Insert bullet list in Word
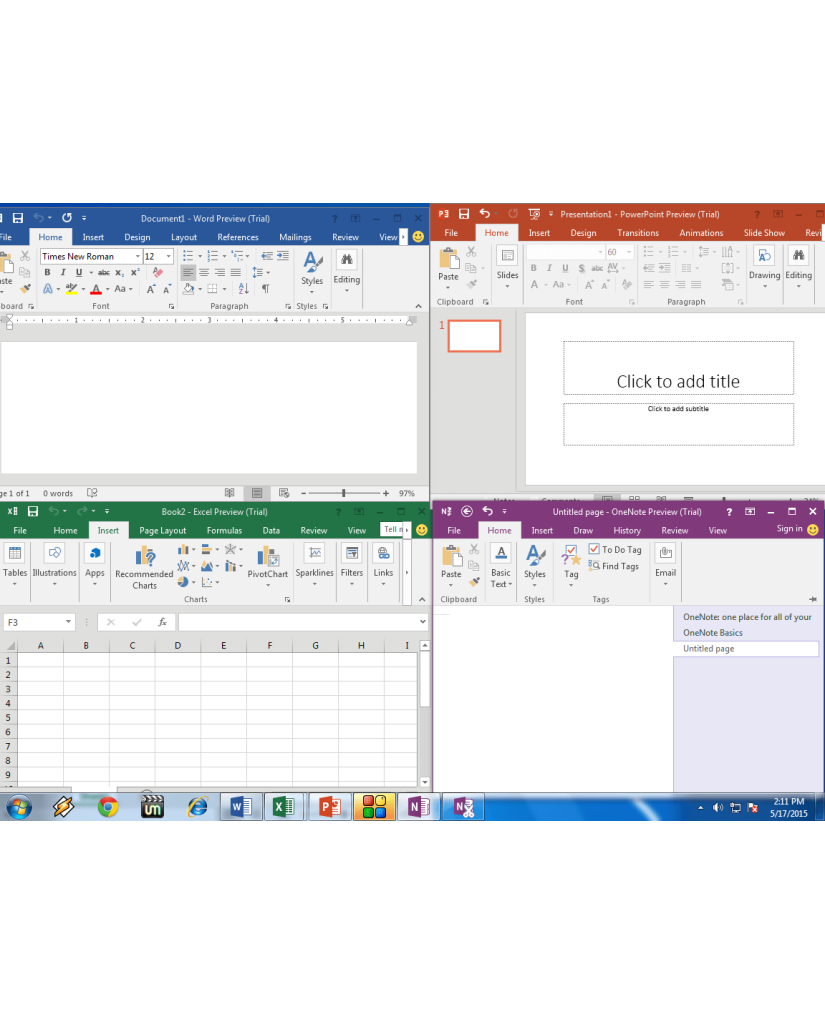The width and height of the screenshot is (825, 1024). point(188,255)
